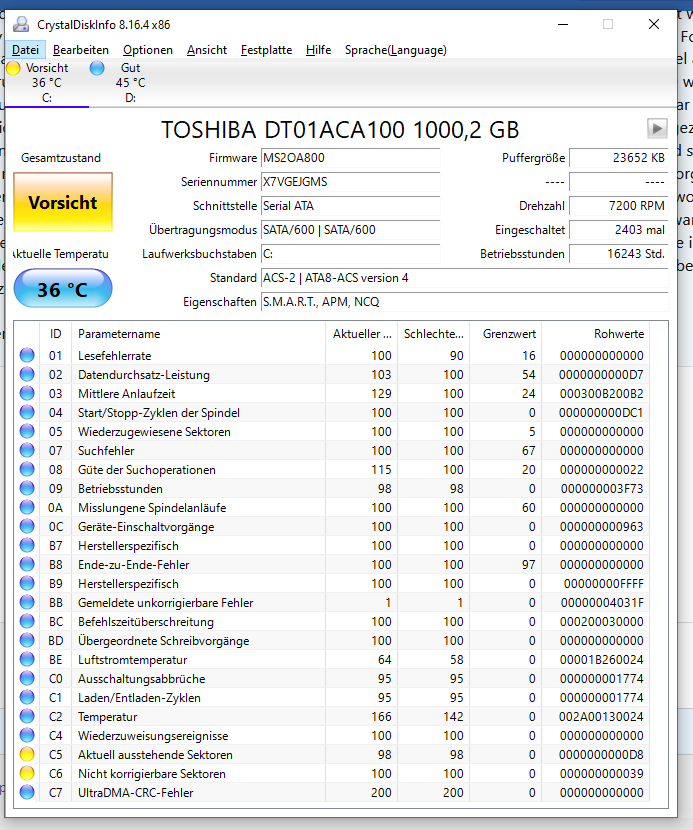The image size is (693, 830).
Task: Click status icon in row 09 of the table
Action: point(27,489)
